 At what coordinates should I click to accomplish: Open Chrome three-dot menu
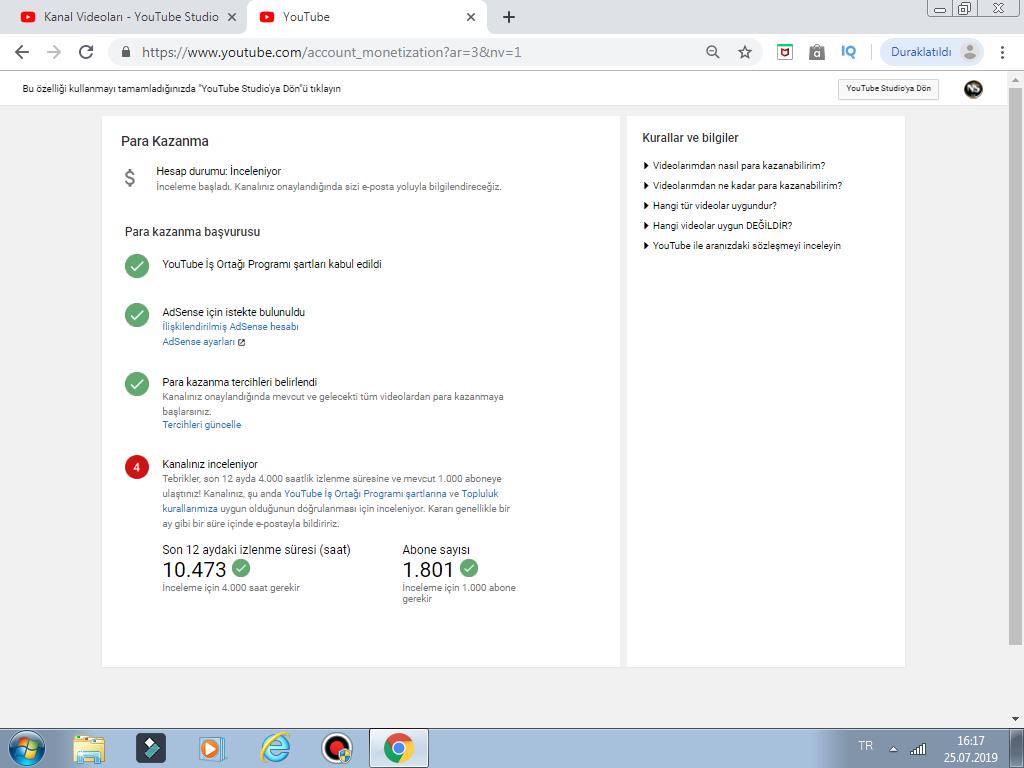[x=1002, y=52]
